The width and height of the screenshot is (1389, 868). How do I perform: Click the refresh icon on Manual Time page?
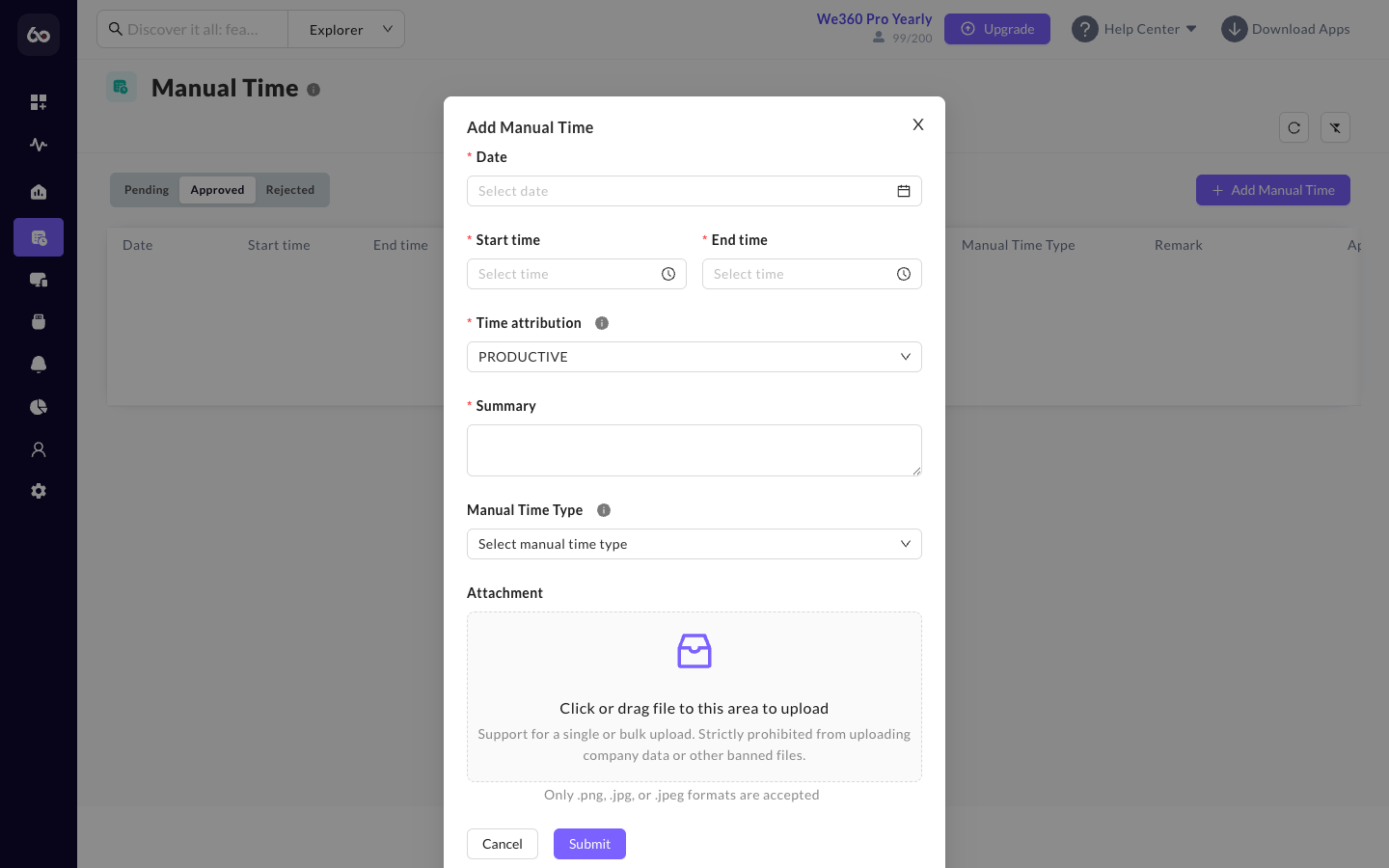point(1294,127)
